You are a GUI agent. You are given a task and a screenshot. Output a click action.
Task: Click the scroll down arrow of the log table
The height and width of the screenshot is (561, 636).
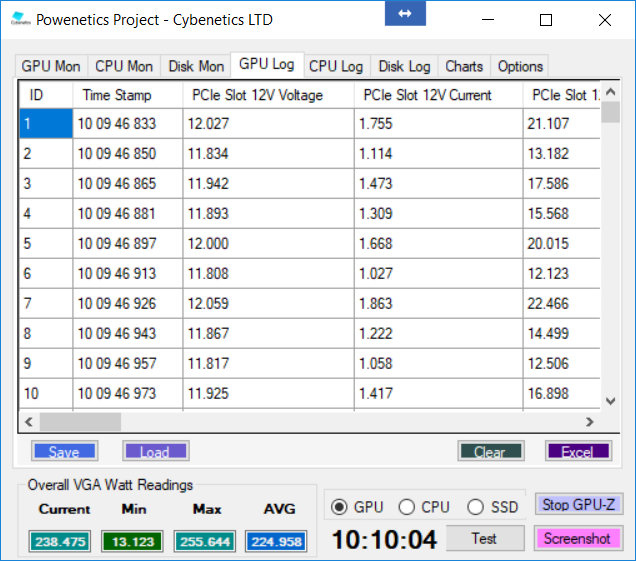610,401
